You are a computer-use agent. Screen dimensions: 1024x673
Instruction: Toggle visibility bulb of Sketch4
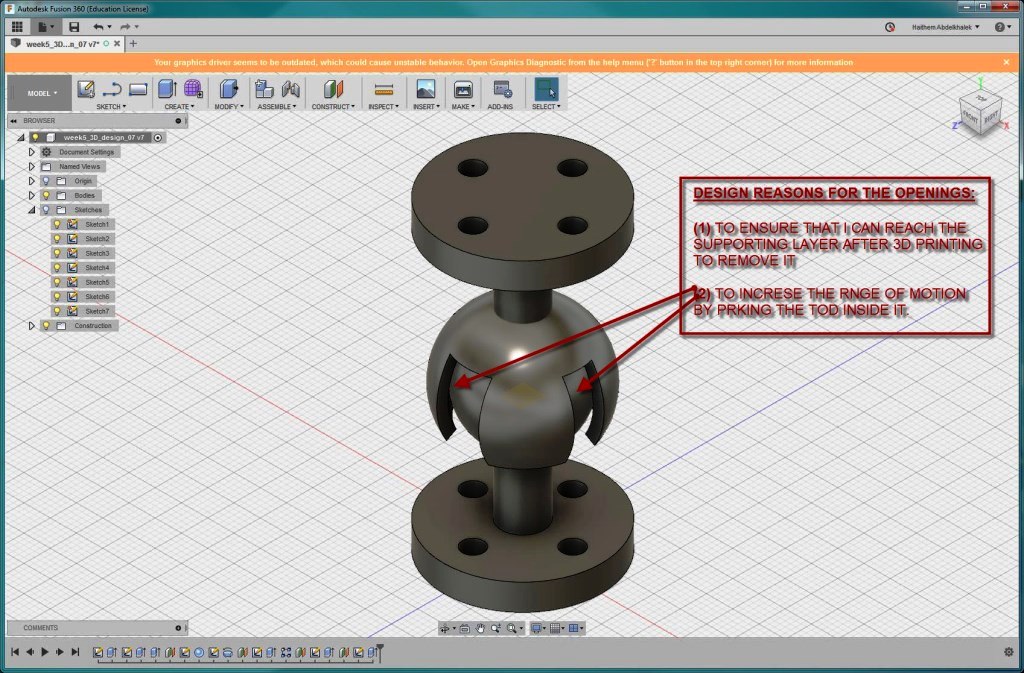57,268
